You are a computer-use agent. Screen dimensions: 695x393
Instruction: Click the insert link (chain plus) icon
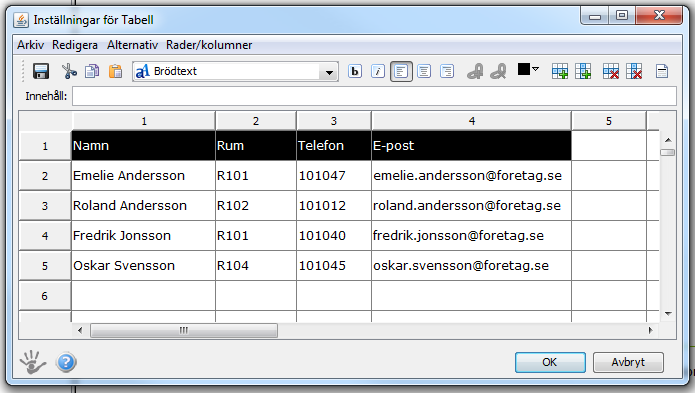click(x=475, y=71)
